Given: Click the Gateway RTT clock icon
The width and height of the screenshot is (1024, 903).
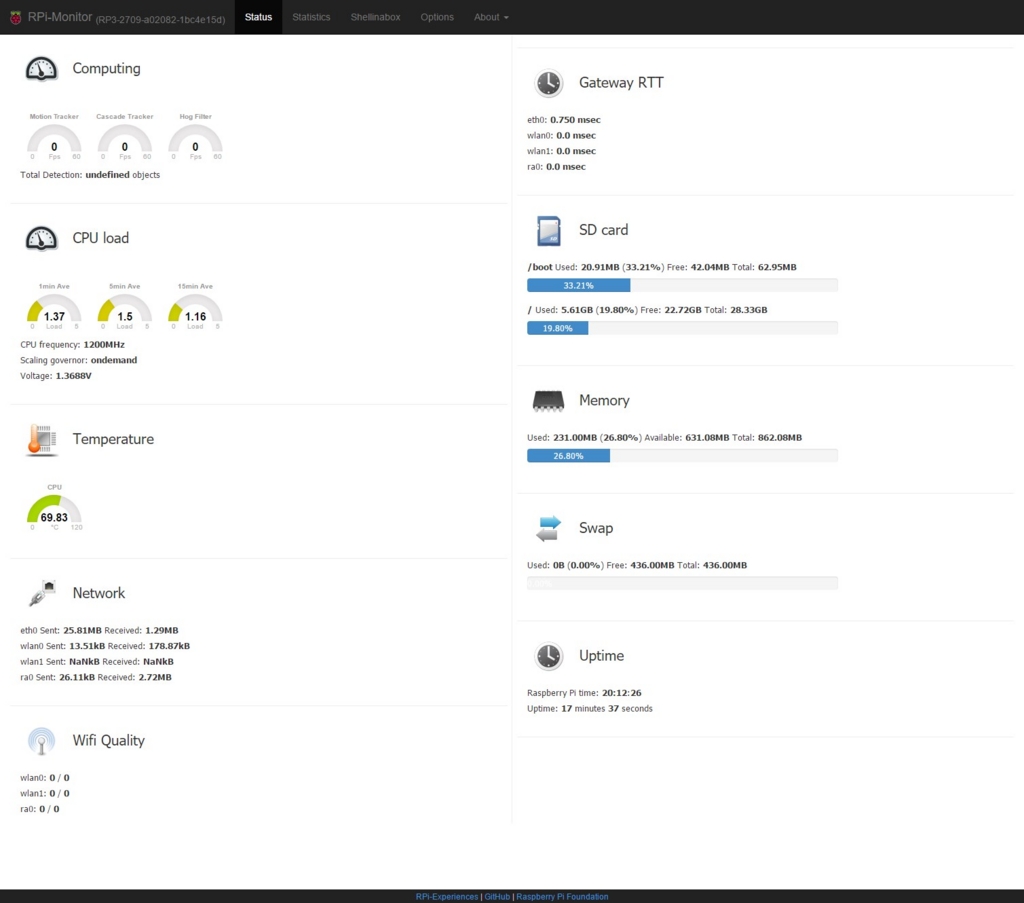Looking at the screenshot, I should [x=549, y=83].
